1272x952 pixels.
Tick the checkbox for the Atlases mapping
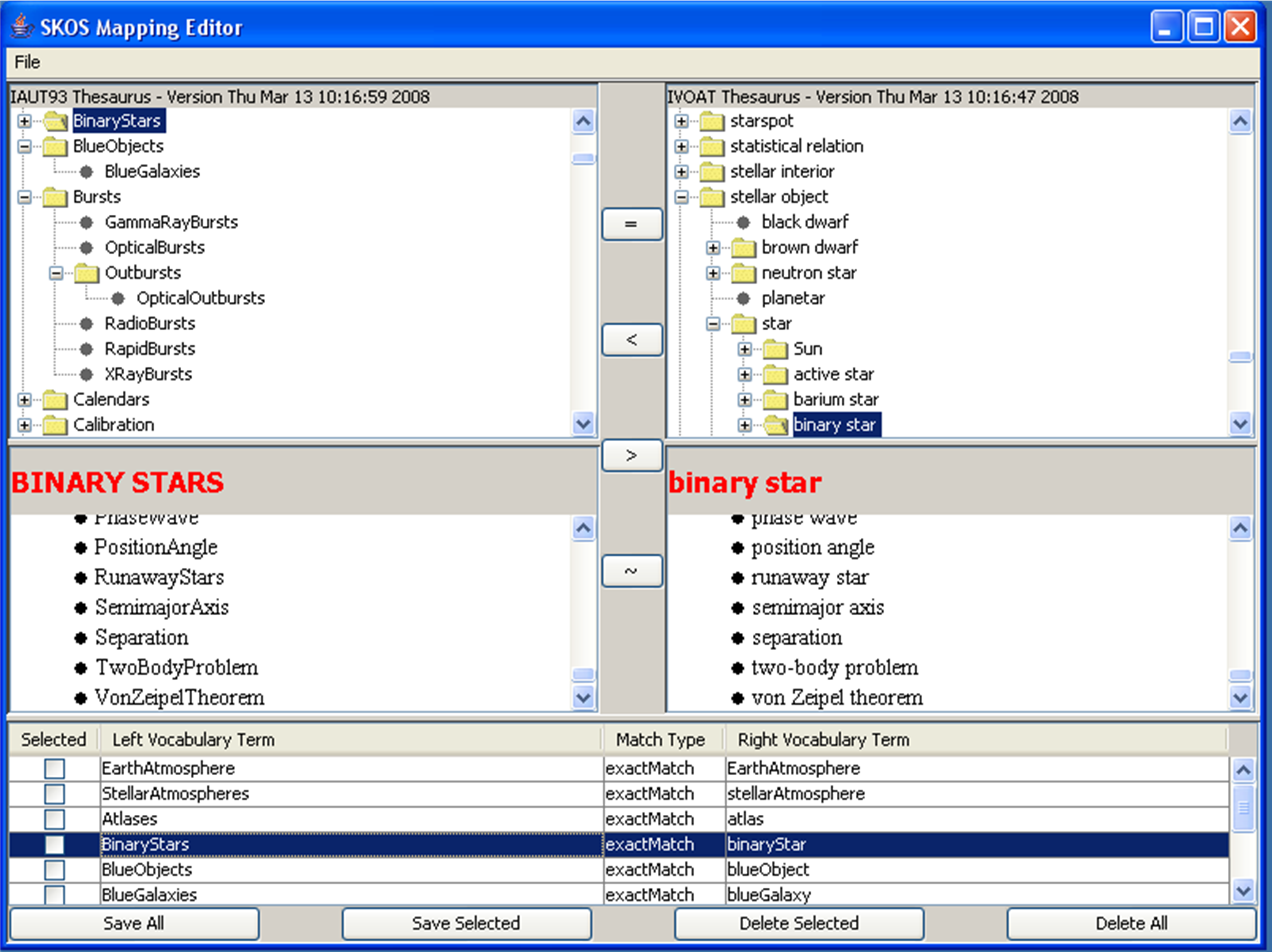tap(55, 819)
